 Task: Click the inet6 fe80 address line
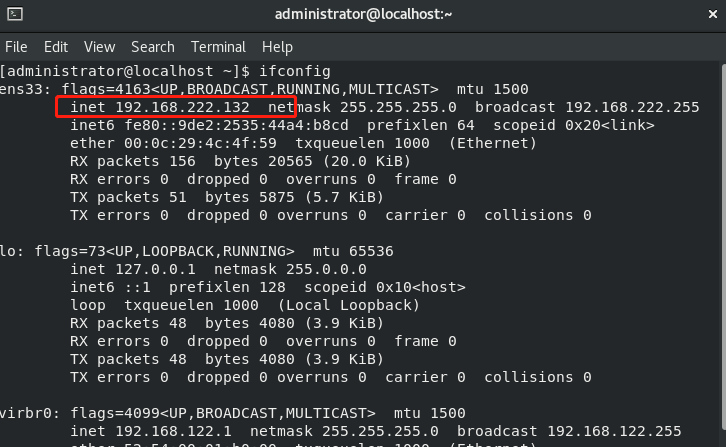pos(362,125)
